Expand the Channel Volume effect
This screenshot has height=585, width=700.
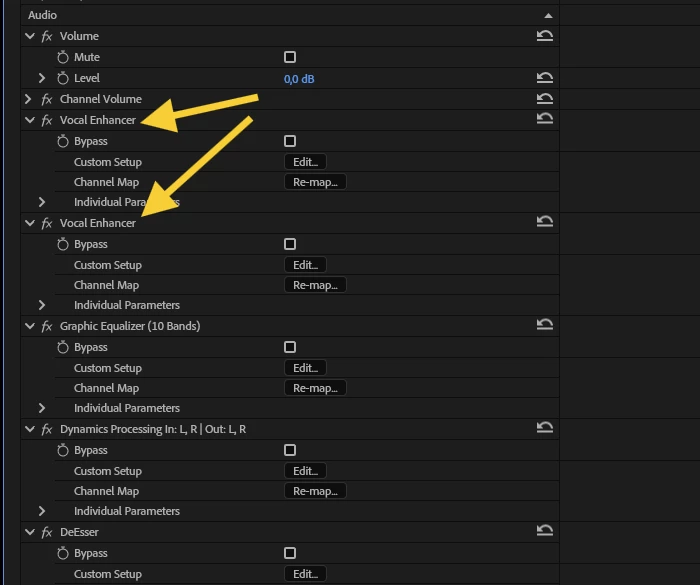28,99
